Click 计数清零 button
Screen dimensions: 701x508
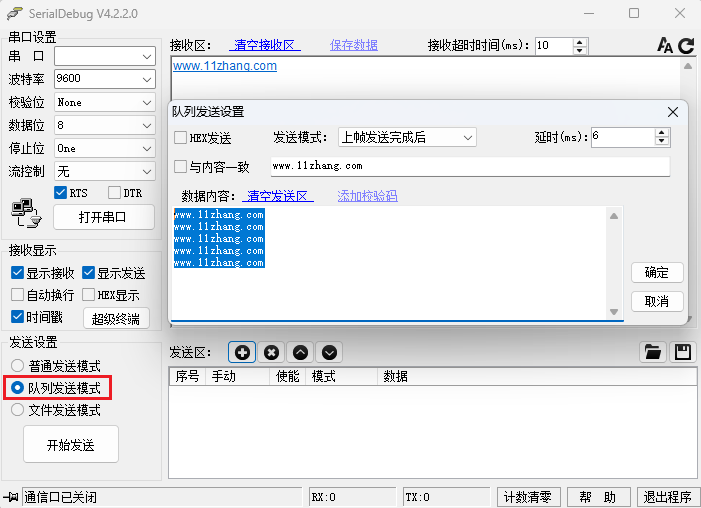coord(528,497)
